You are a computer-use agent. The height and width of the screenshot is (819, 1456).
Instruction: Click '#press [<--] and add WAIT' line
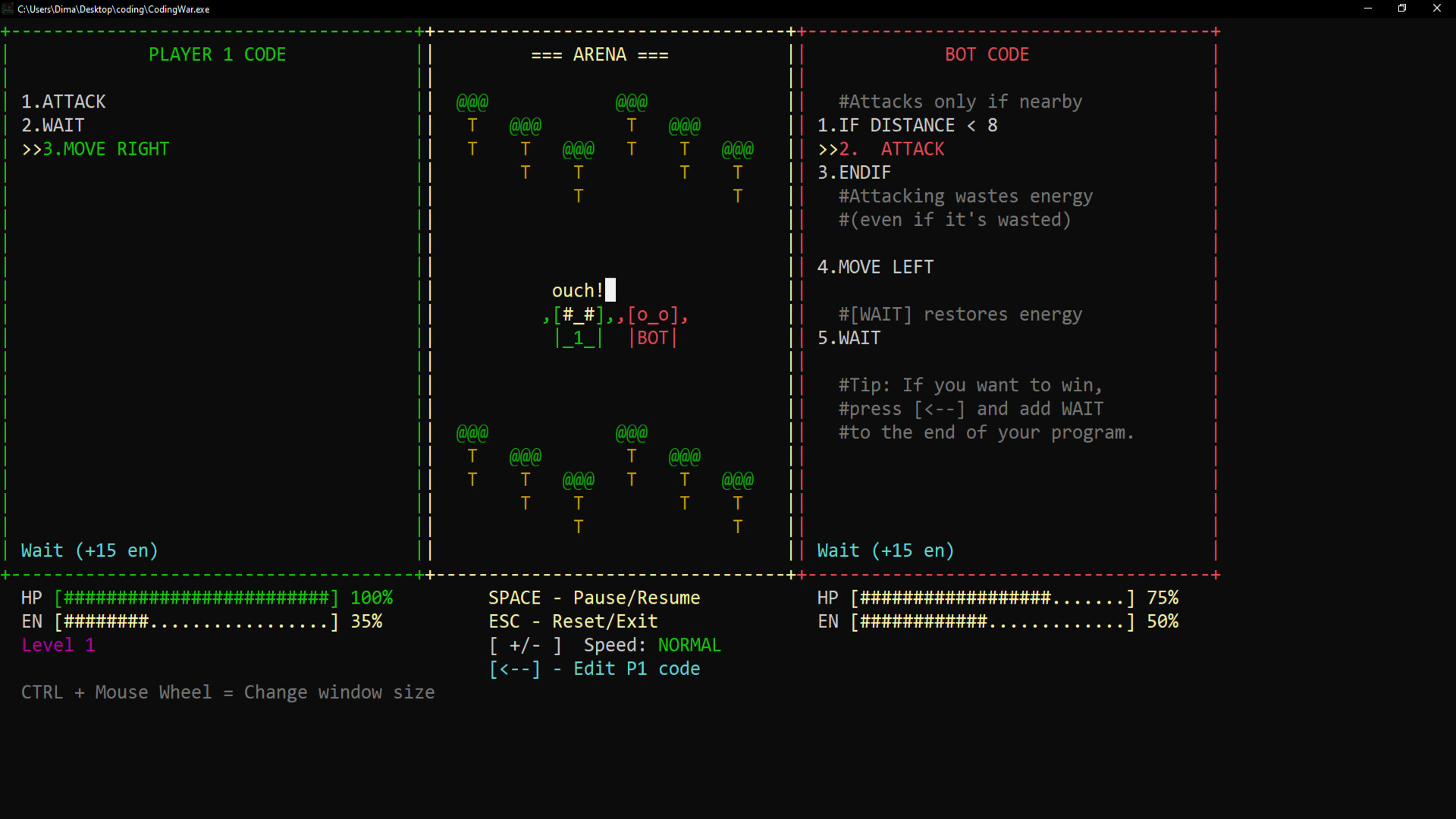pyautogui.click(x=971, y=409)
